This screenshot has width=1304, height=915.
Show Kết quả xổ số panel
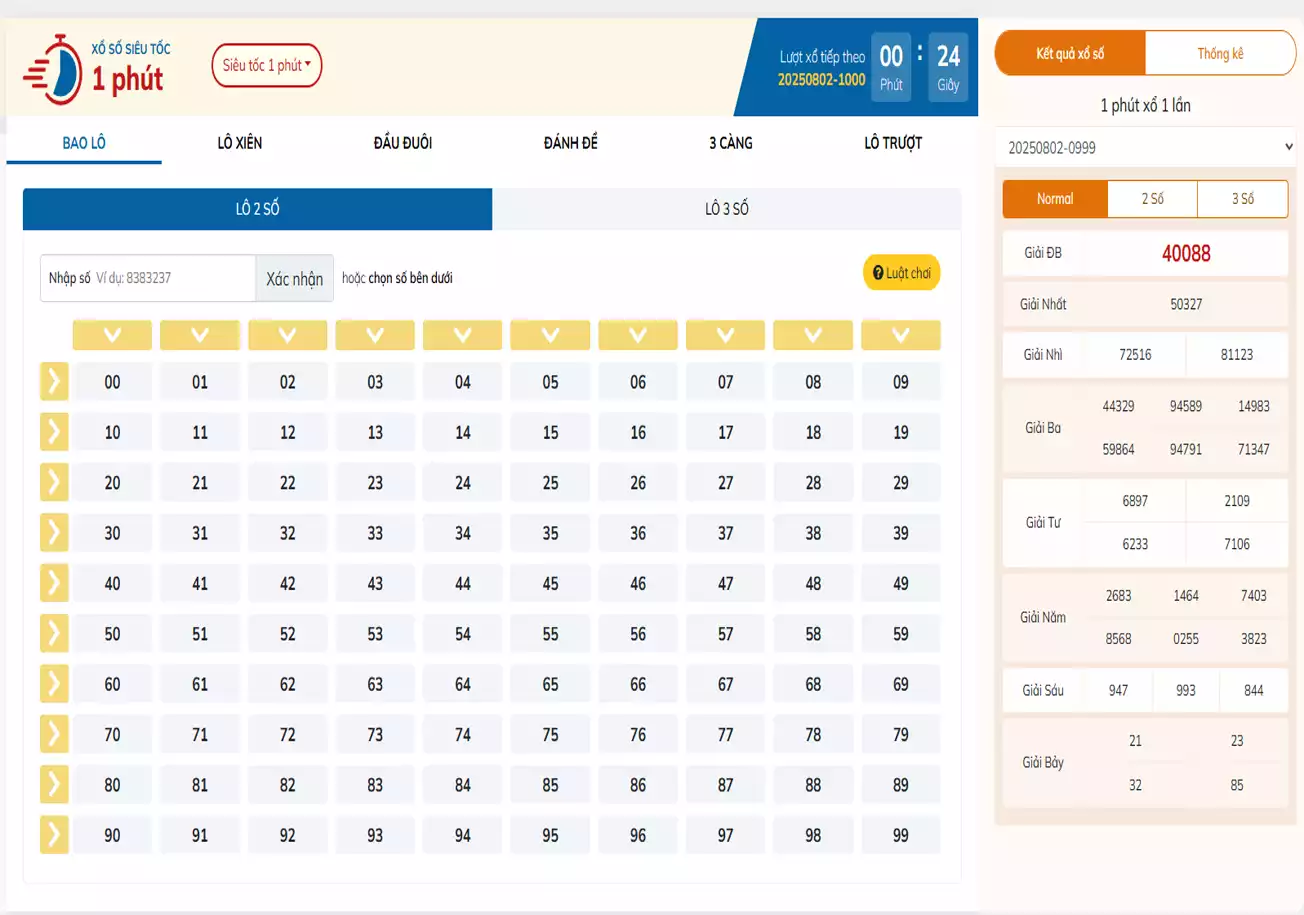coord(1070,53)
